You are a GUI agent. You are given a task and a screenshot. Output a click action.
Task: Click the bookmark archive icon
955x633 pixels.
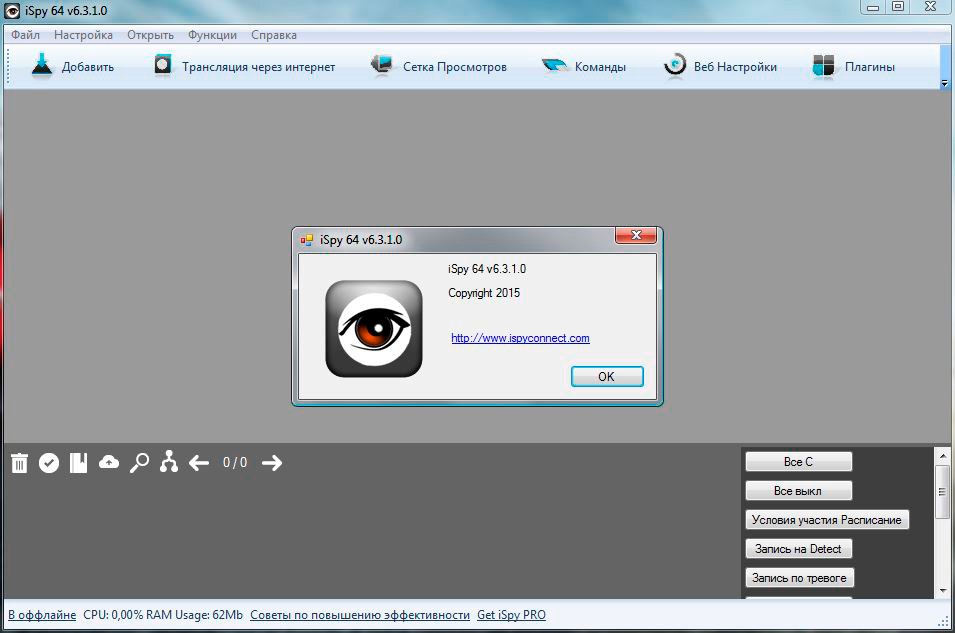[x=79, y=463]
